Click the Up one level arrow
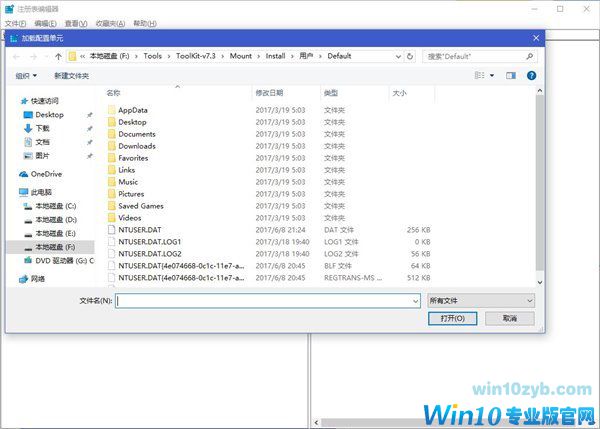Viewport: 600px width, 429px height. pyautogui.click(x=59, y=57)
